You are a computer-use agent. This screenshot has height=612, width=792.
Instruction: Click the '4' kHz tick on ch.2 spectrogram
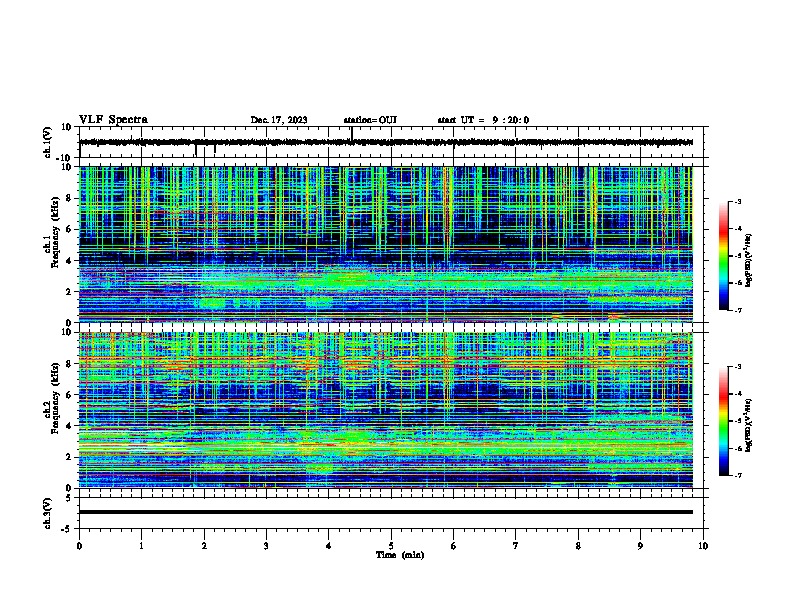tap(70, 426)
